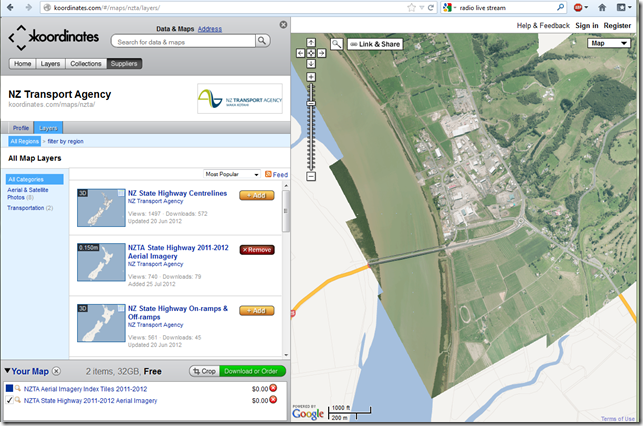Toggle visibility of Index Tiles layer
Viewport: 643px width, 426px height.
[x=9, y=388]
